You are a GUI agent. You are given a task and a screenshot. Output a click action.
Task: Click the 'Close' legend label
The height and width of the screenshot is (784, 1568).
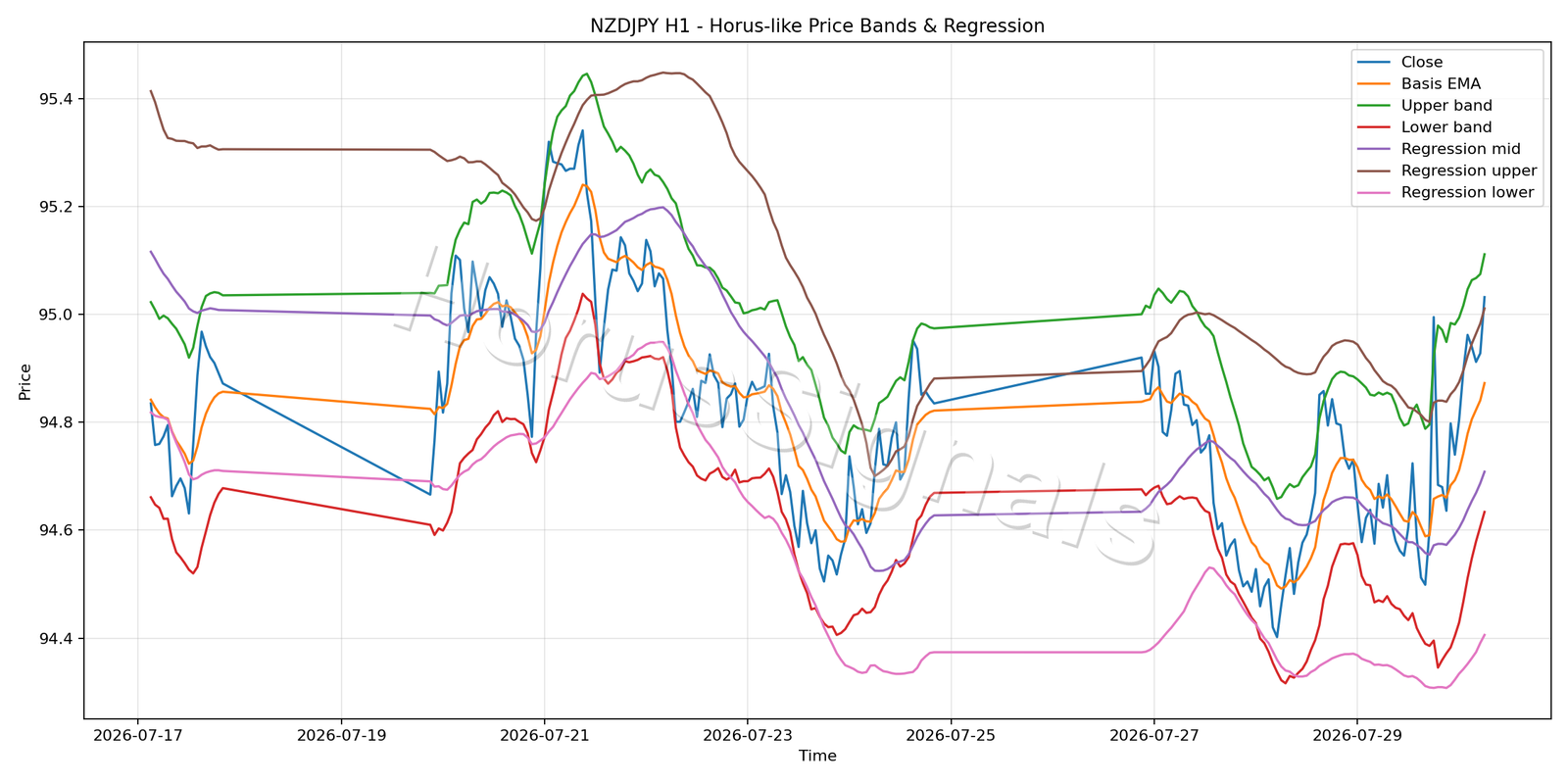click(x=1422, y=63)
